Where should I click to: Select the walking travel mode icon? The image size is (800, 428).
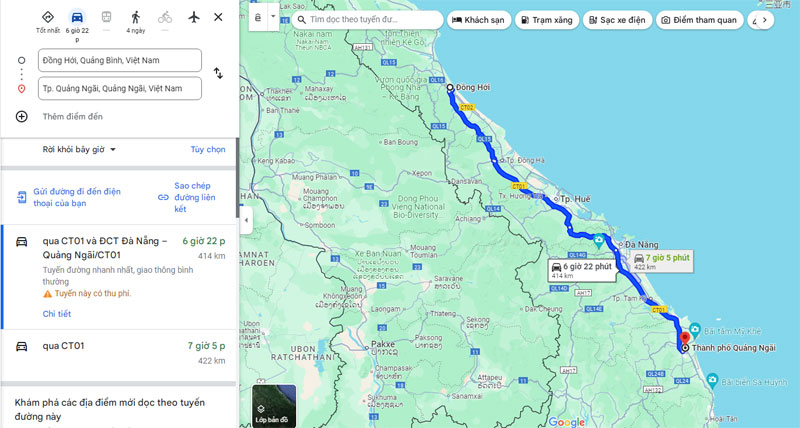135,17
